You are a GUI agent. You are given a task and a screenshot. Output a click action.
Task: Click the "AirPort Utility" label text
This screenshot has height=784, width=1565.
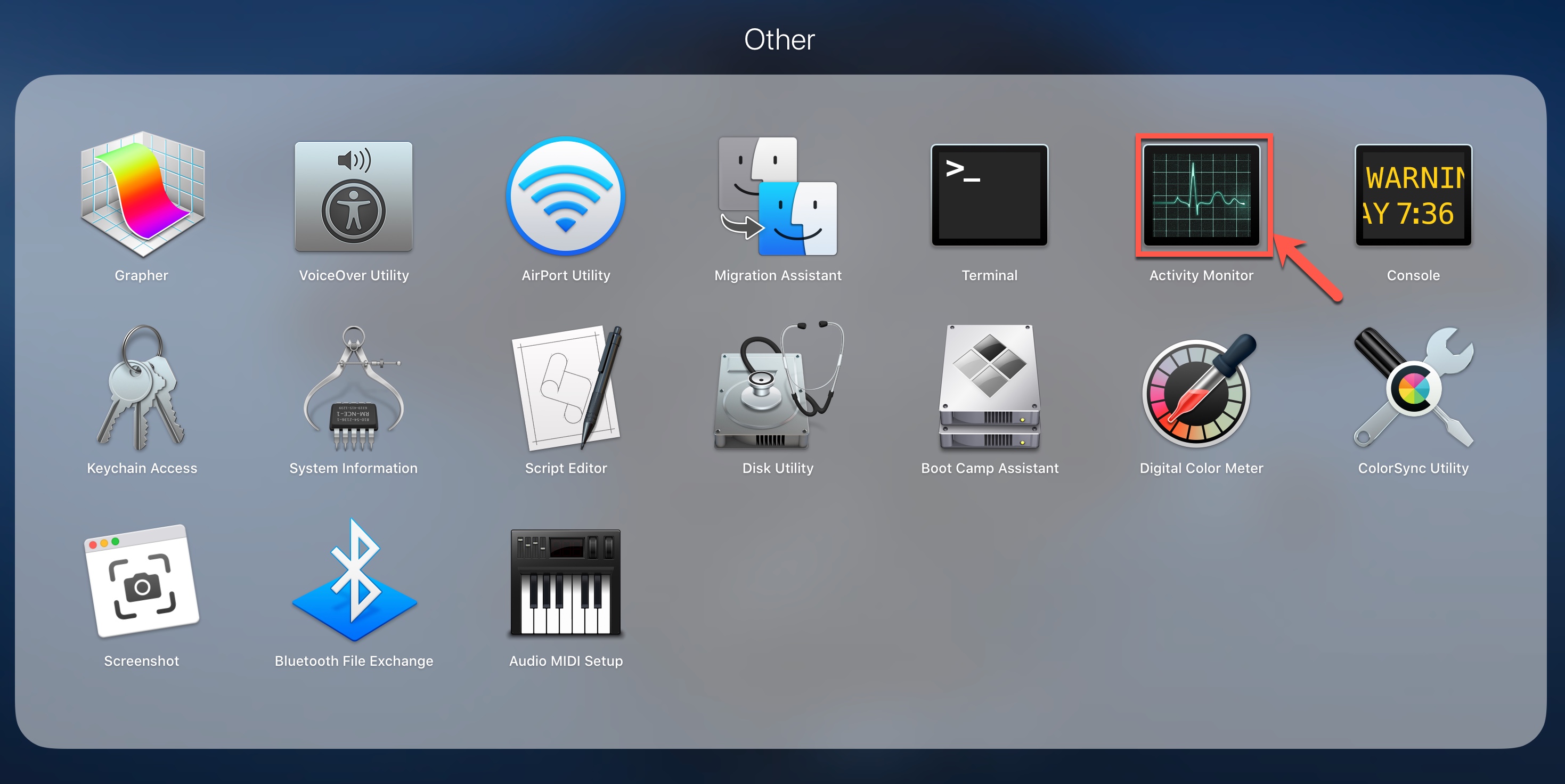coord(566,275)
